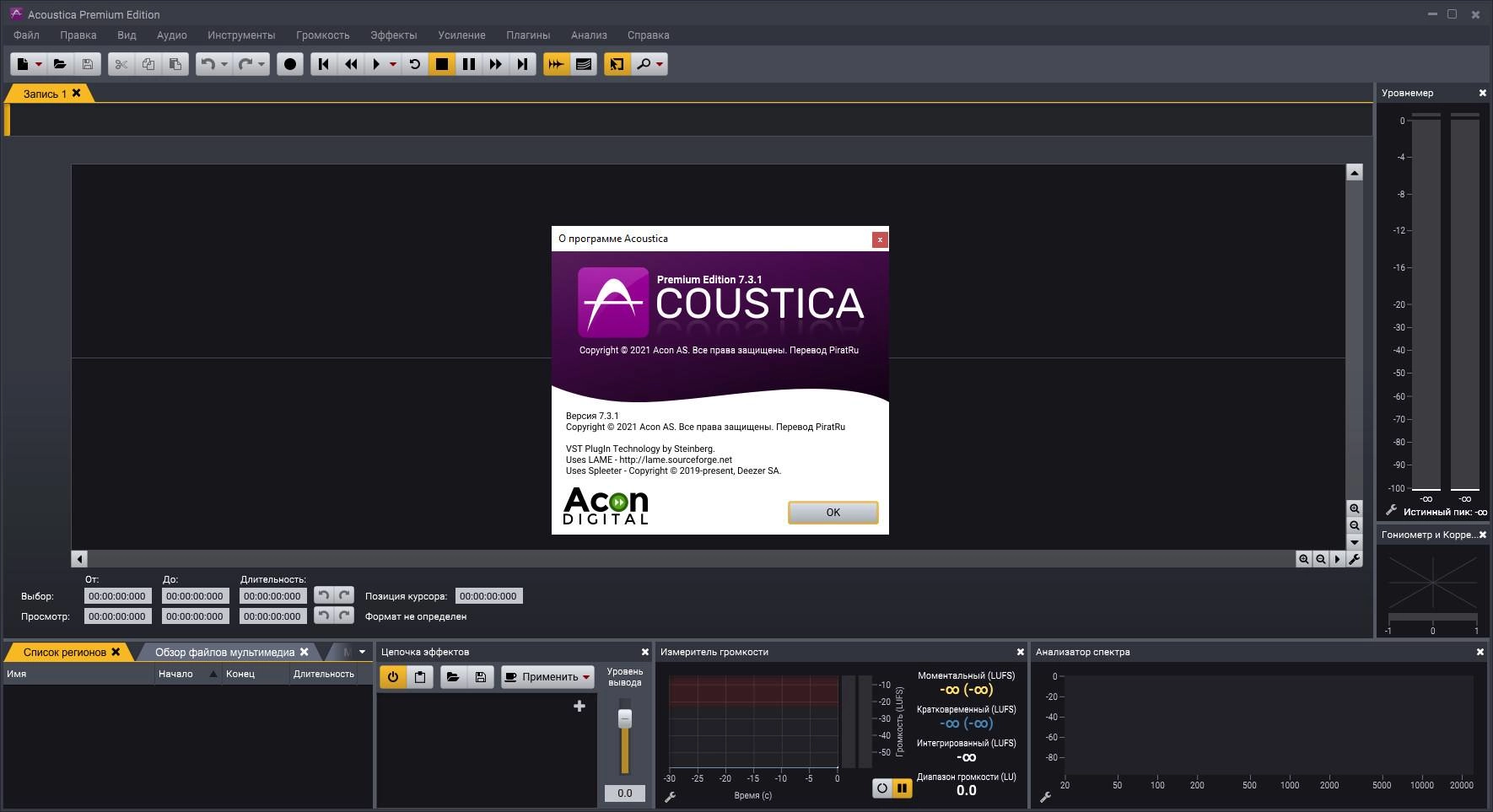Open the Правка menu
The height and width of the screenshot is (812, 1493).
point(78,35)
